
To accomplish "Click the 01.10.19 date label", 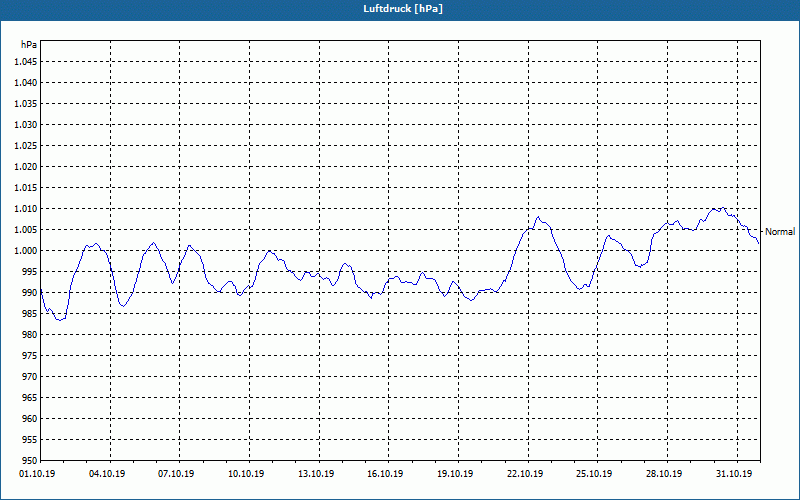I will (37, 473).
